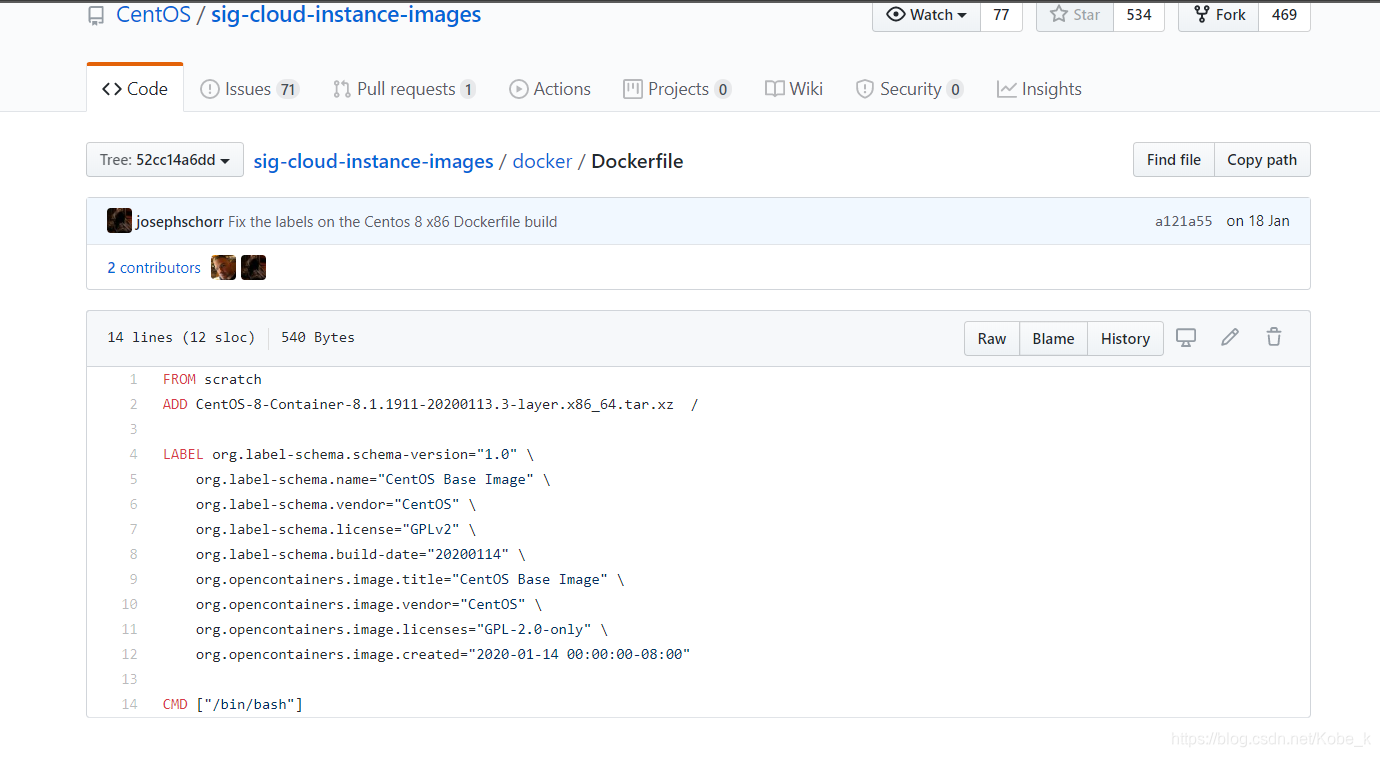This screenshot has width=1380, height=757.
Task: Select line number 4
Action: coord(133,455)
